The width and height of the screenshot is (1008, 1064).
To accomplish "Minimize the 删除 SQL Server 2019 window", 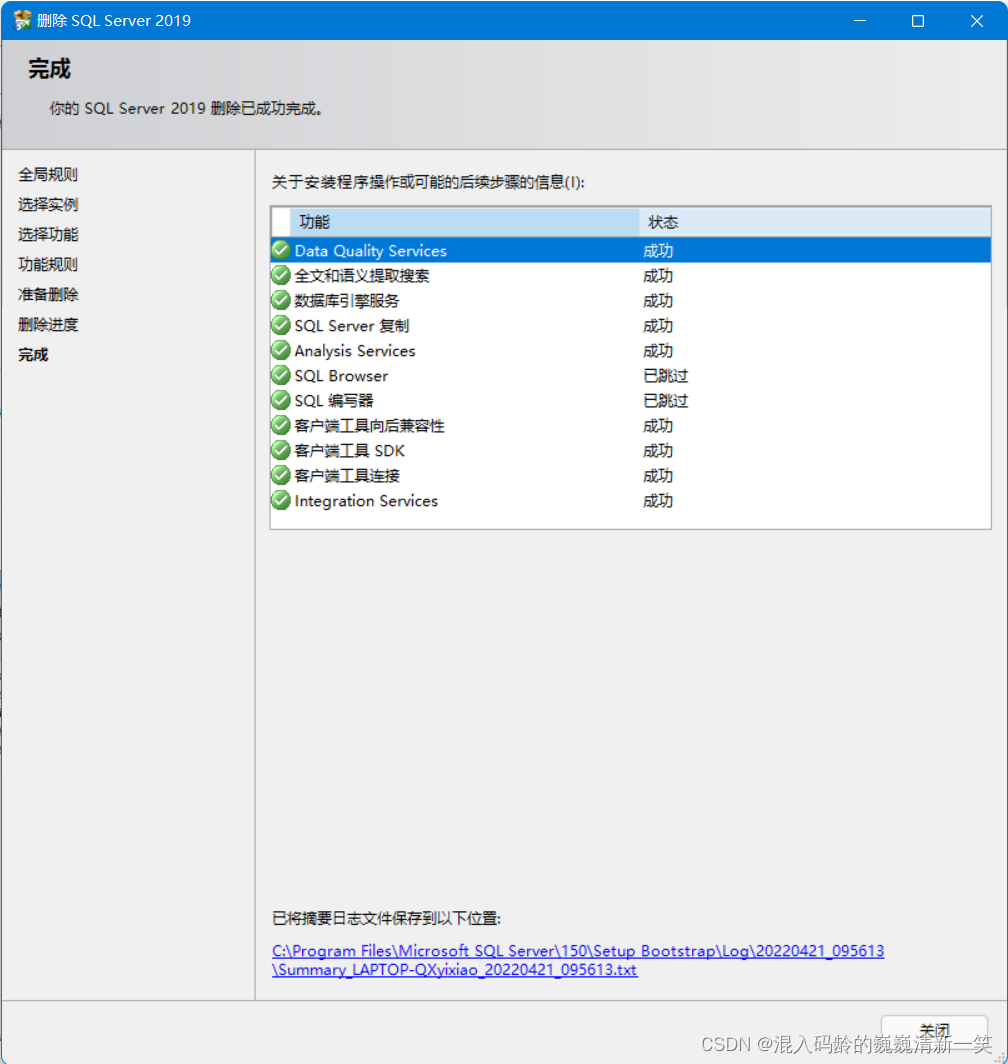I will click(859, 21).
